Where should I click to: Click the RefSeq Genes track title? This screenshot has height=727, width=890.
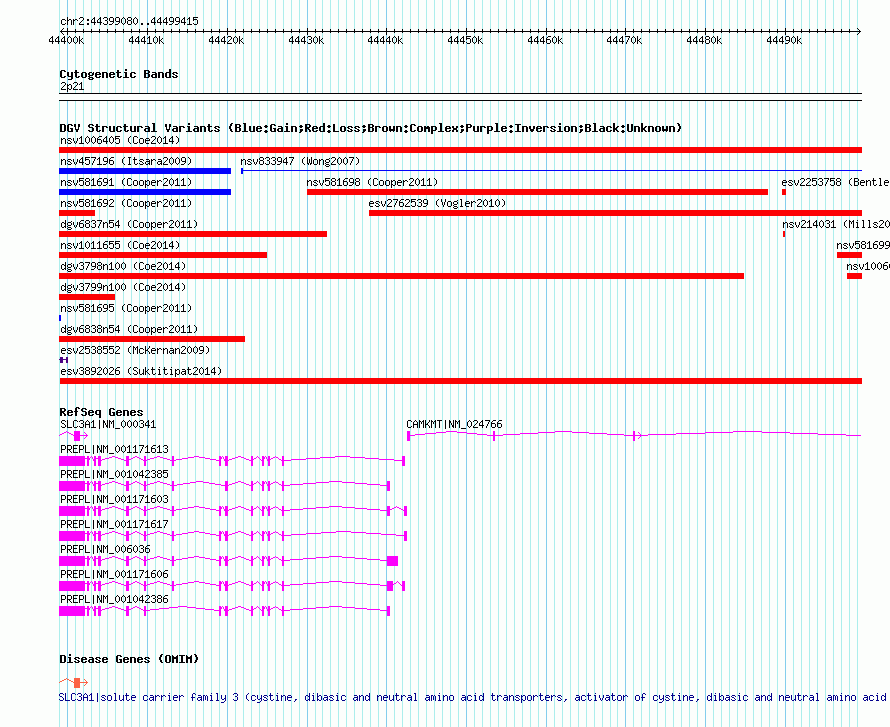pyautogui.click(x=101, y=412)
